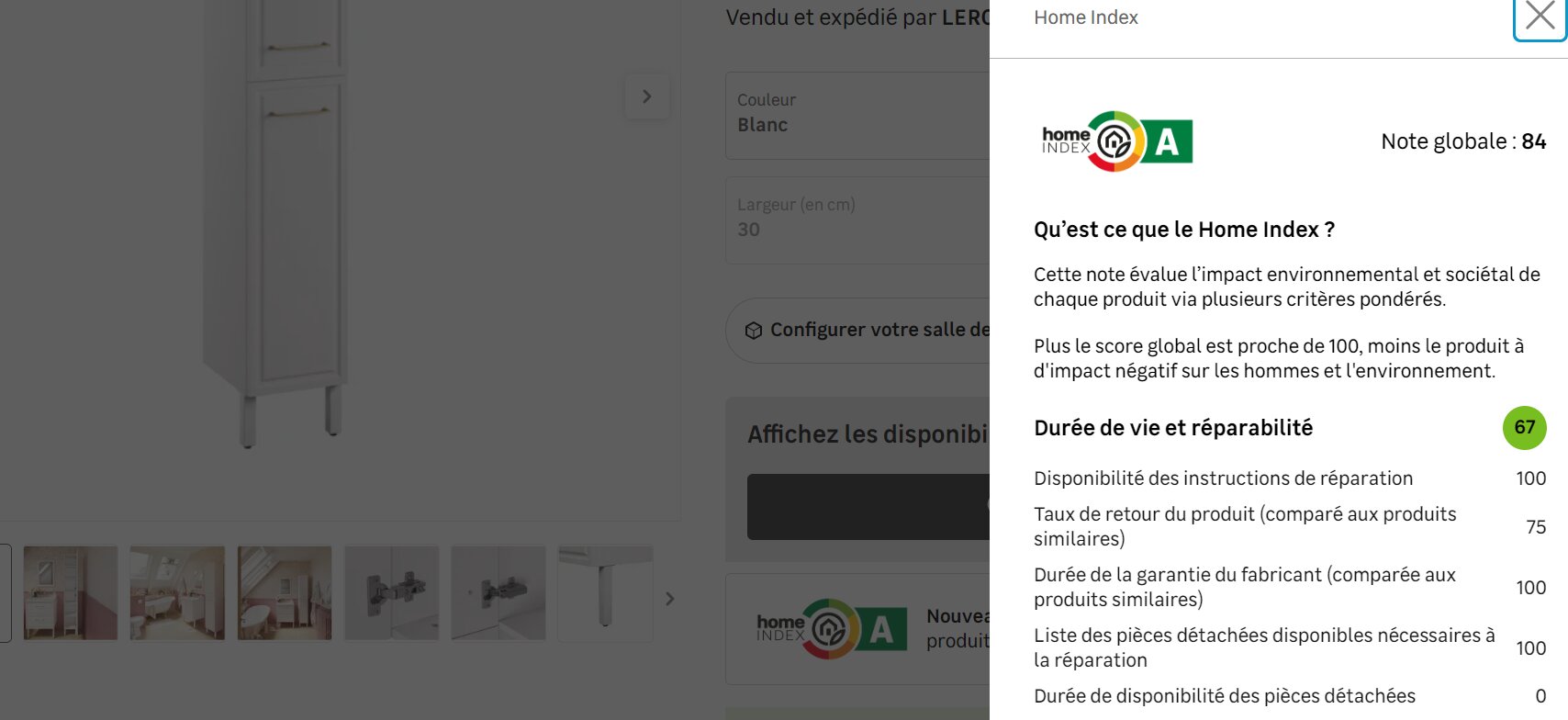
Task: Click the Home Index A logo in panel
Action: coord(1117,141)
